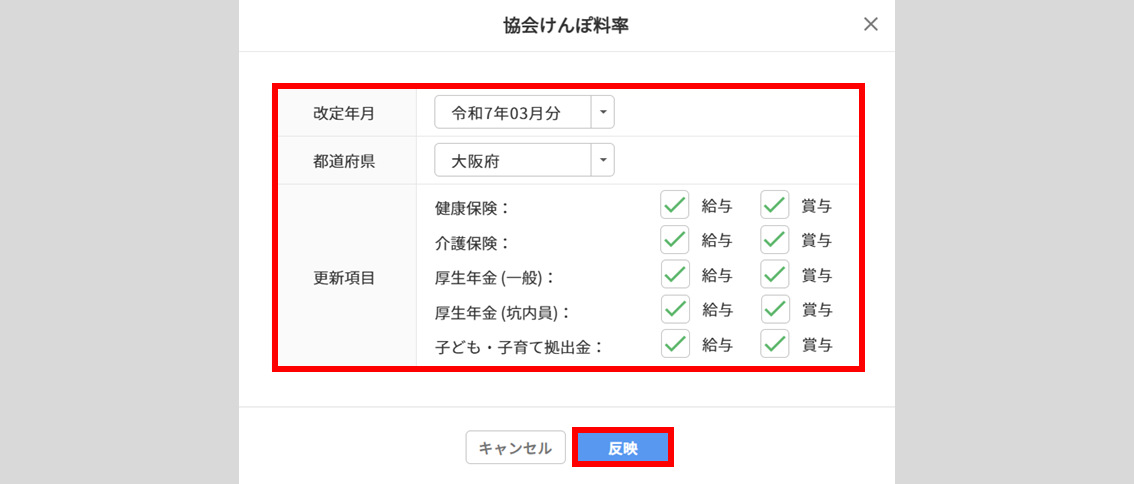Click the 健康保険 row label
1134x484 pixels.
tap(472, 208)
